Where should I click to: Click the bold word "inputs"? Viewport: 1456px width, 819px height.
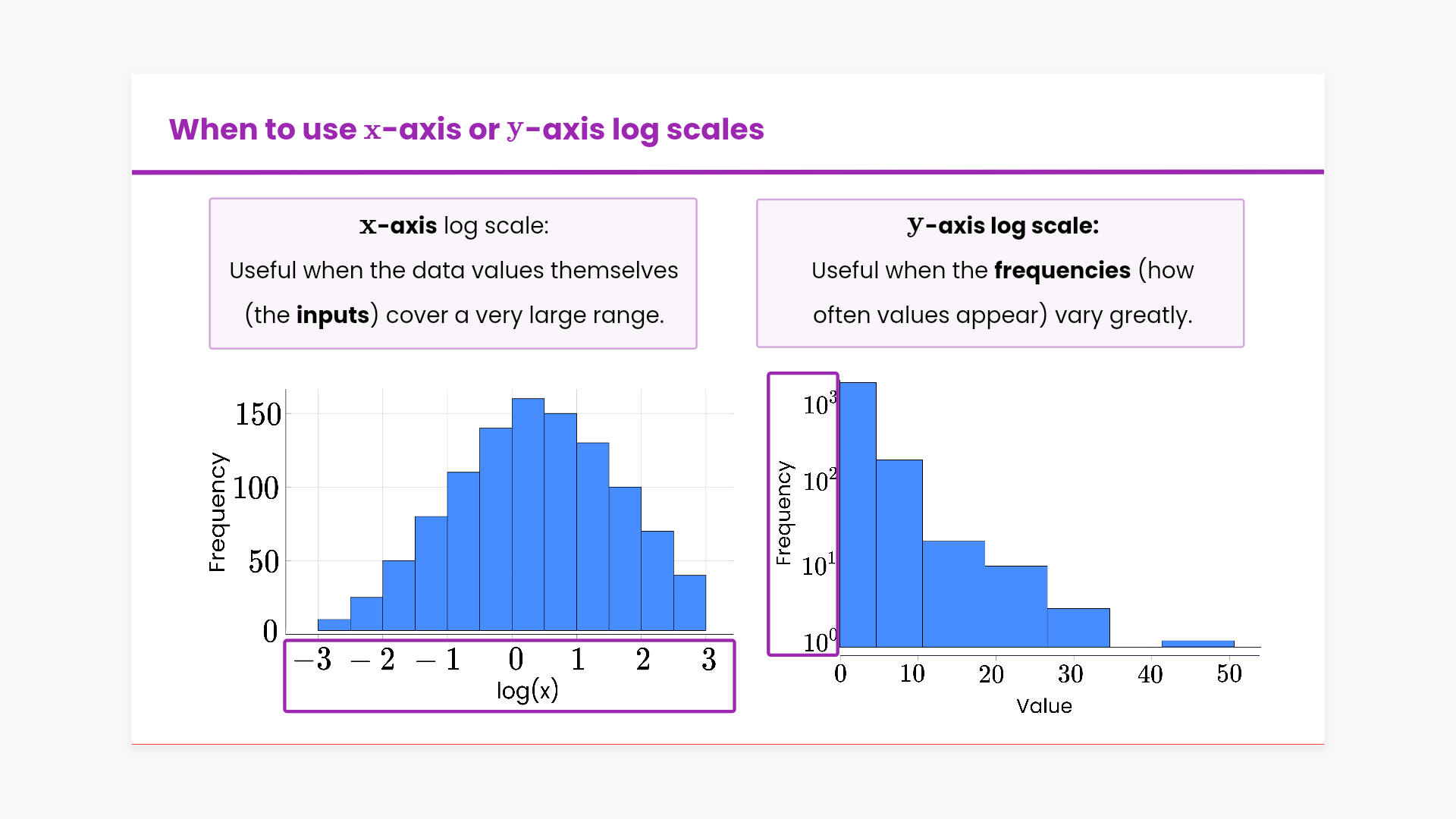point(332,315)
